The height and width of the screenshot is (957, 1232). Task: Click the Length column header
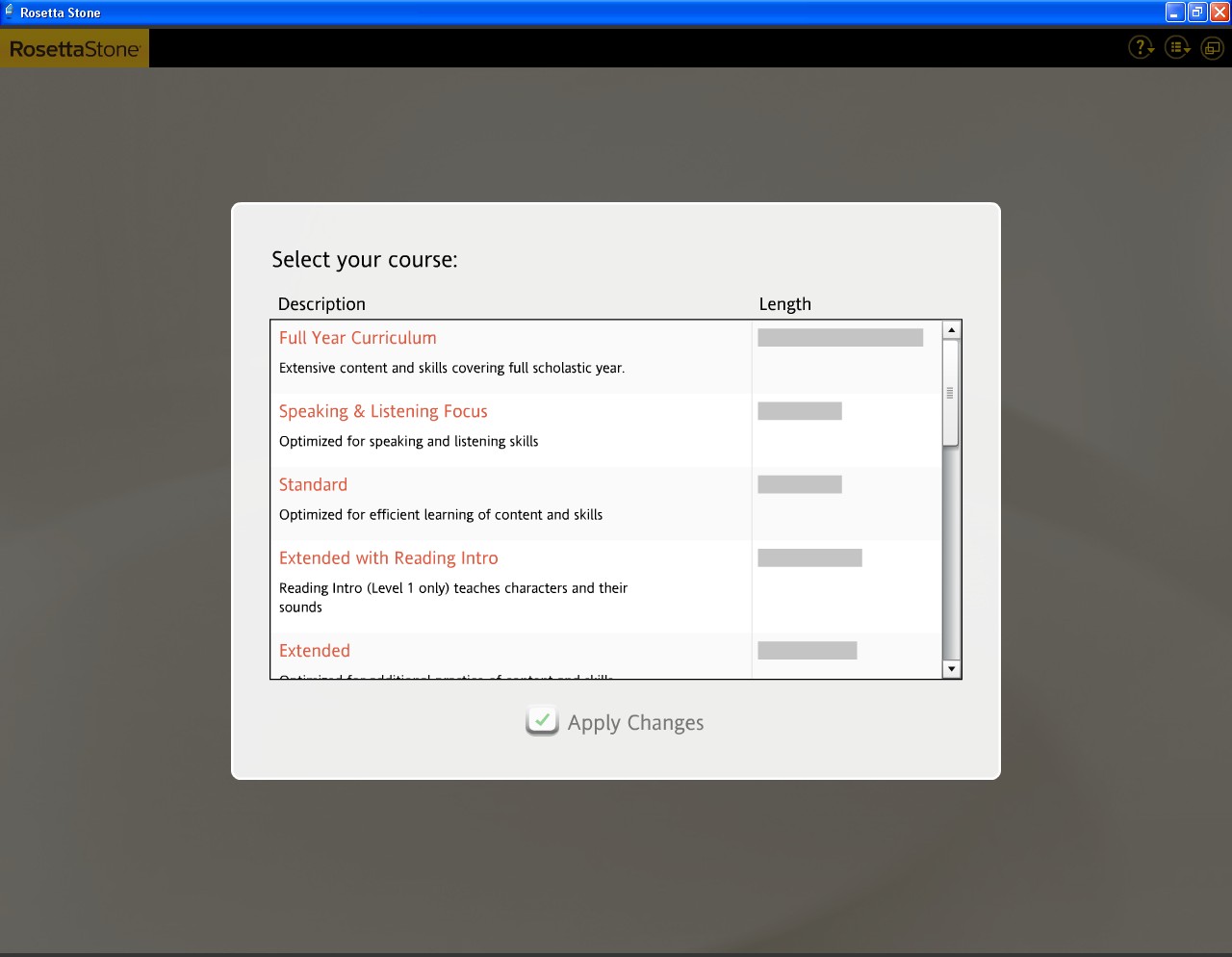coord(785,304)
